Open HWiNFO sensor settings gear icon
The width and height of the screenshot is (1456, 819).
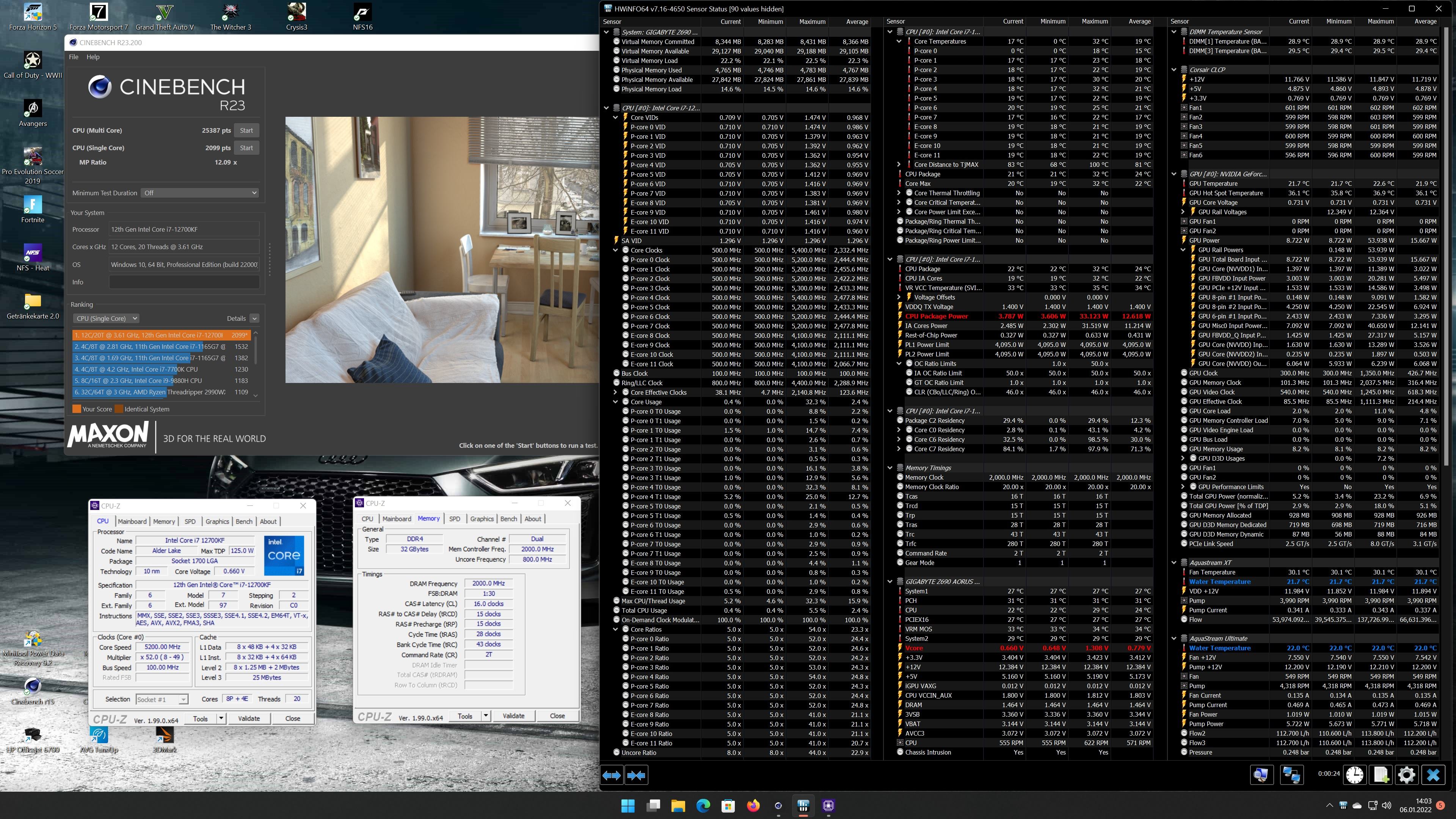click(1406, 774)
